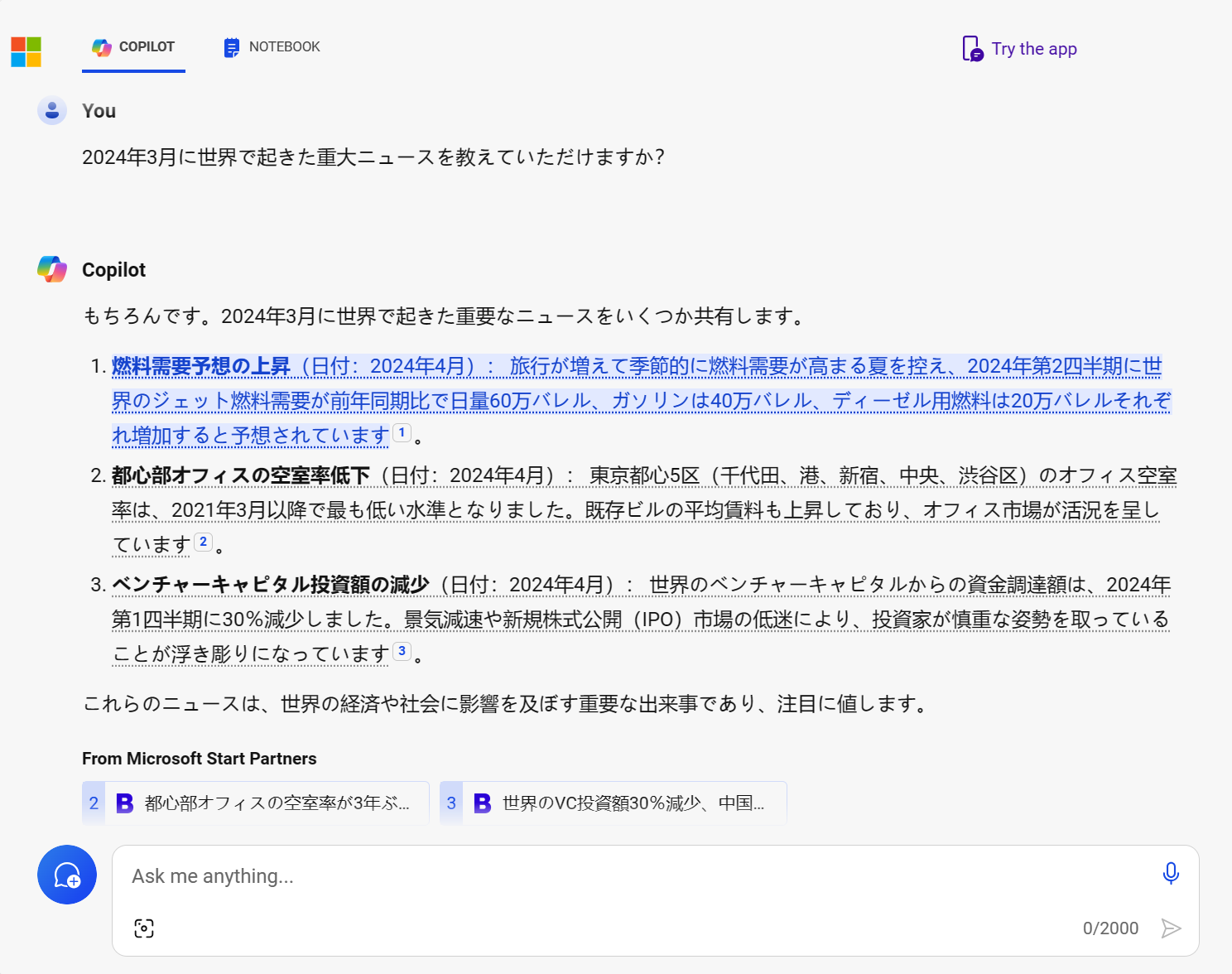Screen dimensions: 1232x974
Task: Click citation marker 3 about VC investment
Action: 402,652
